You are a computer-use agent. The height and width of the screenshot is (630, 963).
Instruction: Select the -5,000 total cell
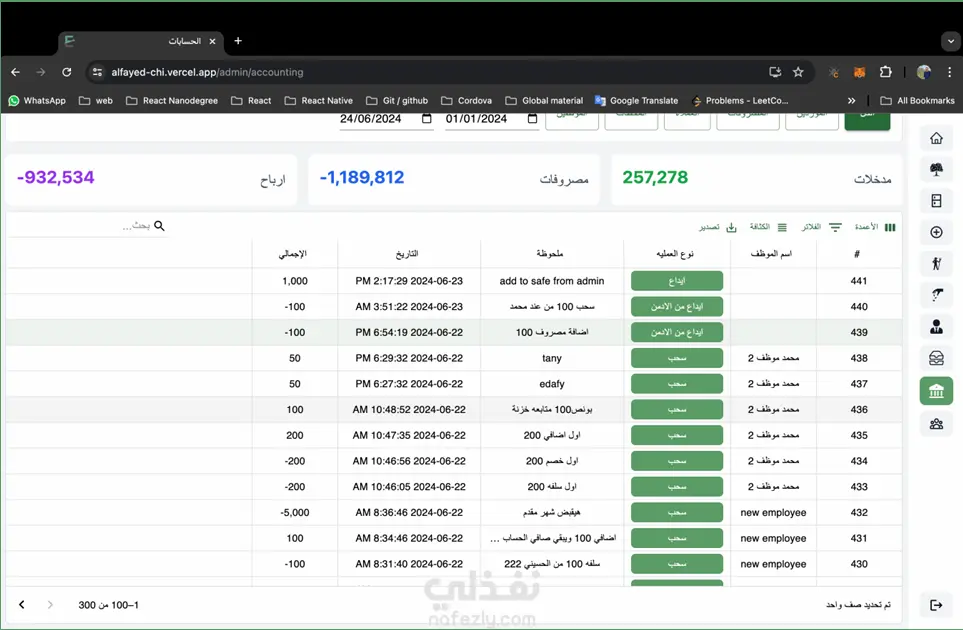click(x=295, y=512)
